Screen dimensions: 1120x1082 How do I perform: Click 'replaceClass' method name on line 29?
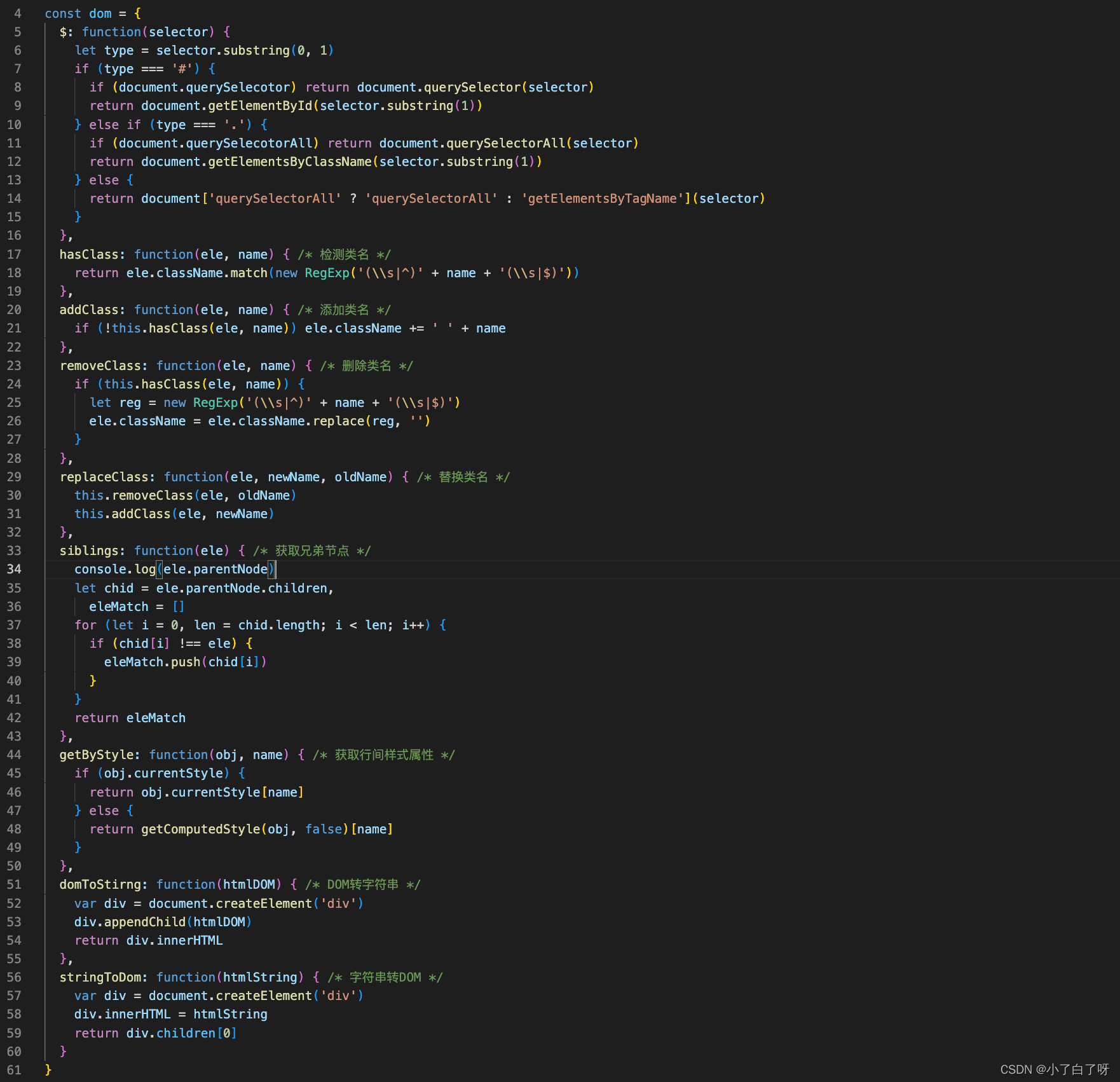[104, 477]
